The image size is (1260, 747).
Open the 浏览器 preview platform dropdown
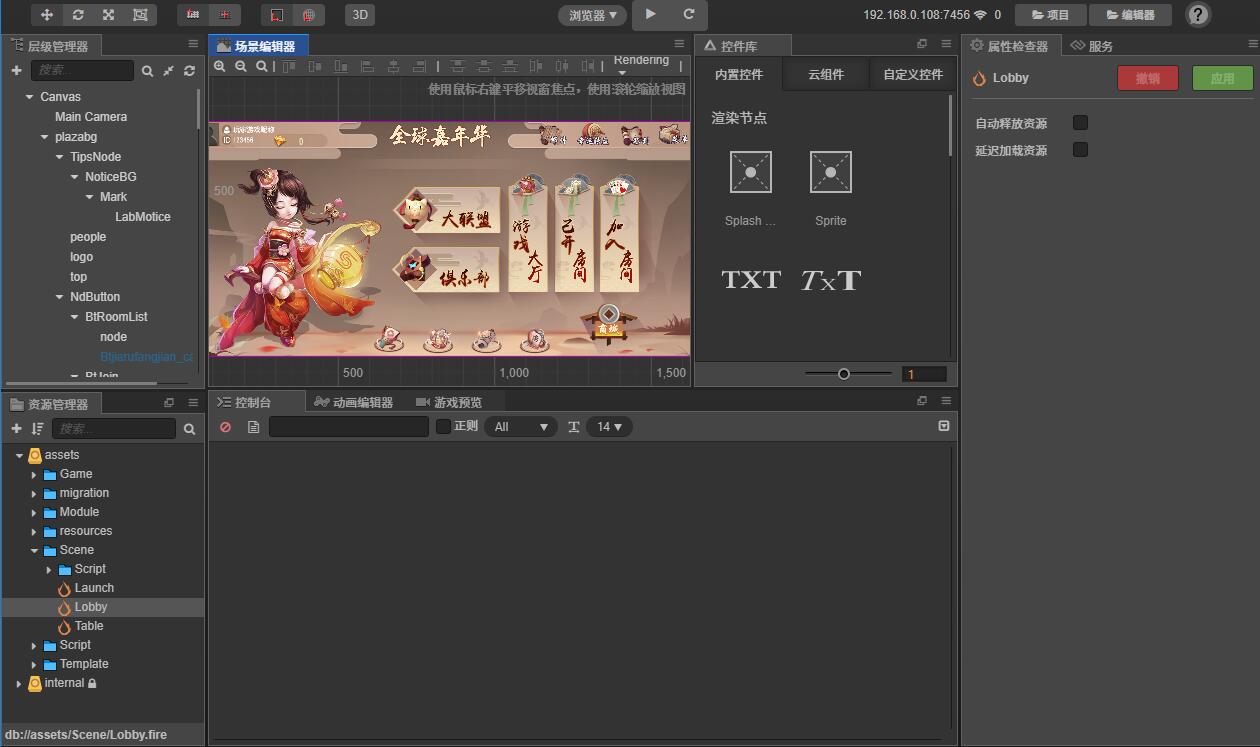click(x=592, y=15)
